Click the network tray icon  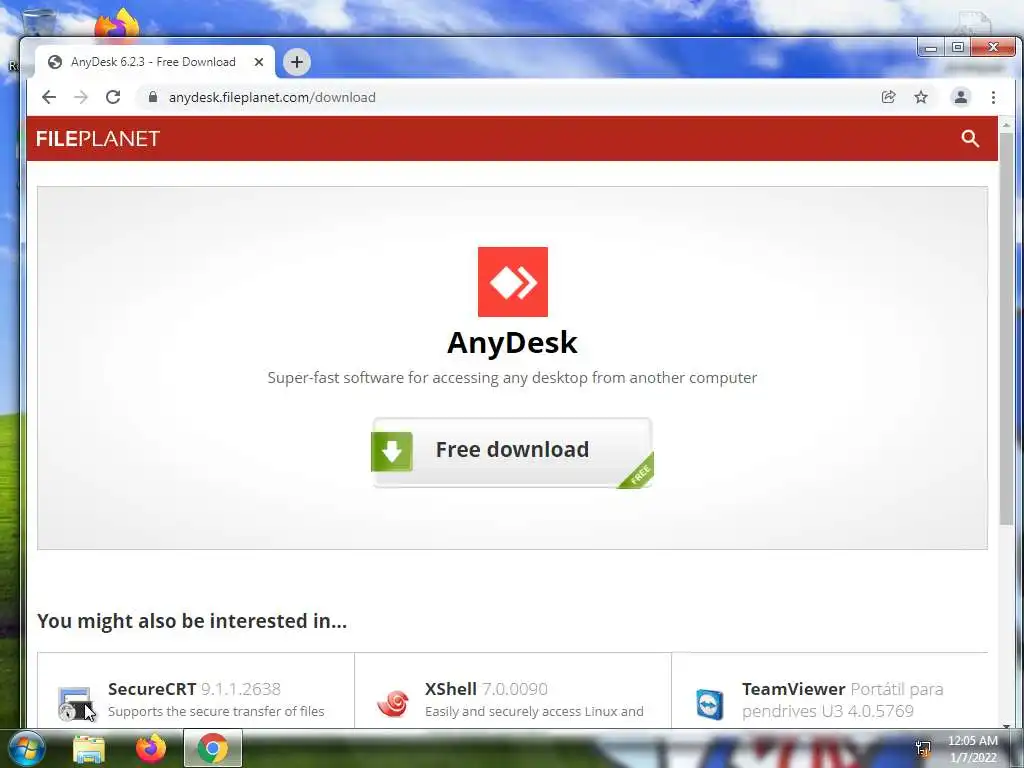pyautogui.click(x=923, y=748)
